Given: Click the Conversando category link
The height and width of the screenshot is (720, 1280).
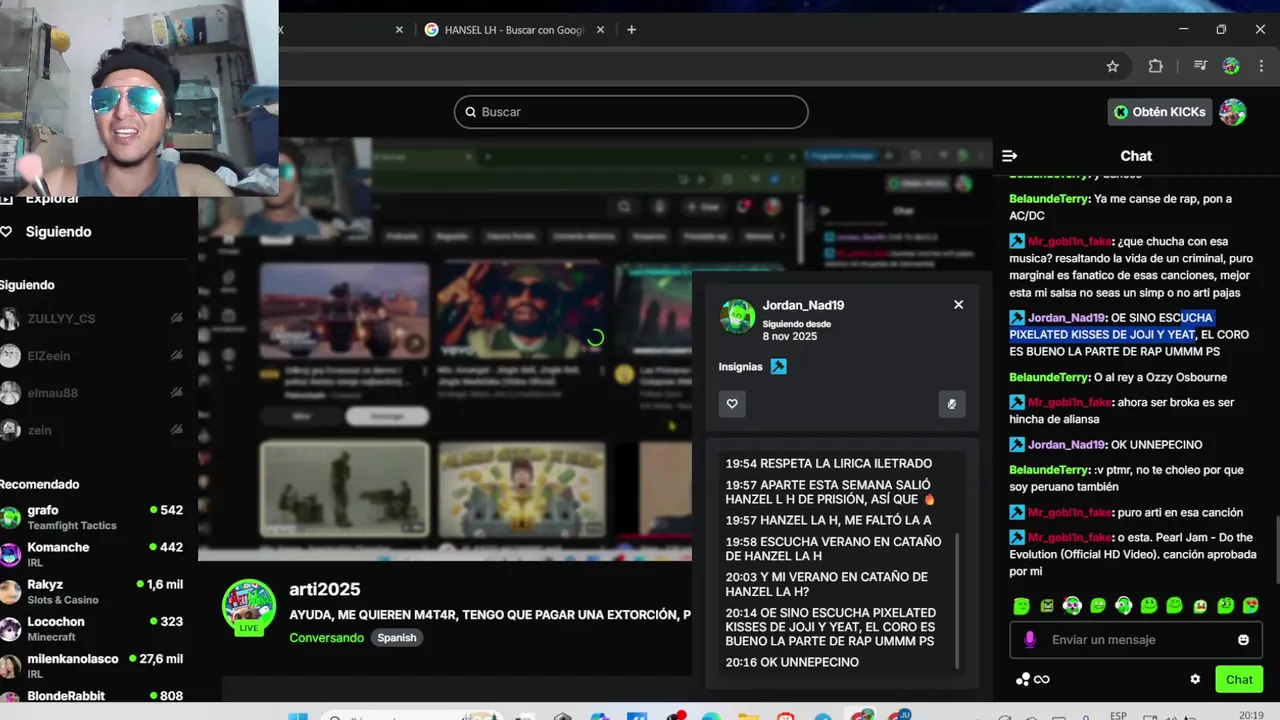Looking at the screenshot, I should point(326,638).
